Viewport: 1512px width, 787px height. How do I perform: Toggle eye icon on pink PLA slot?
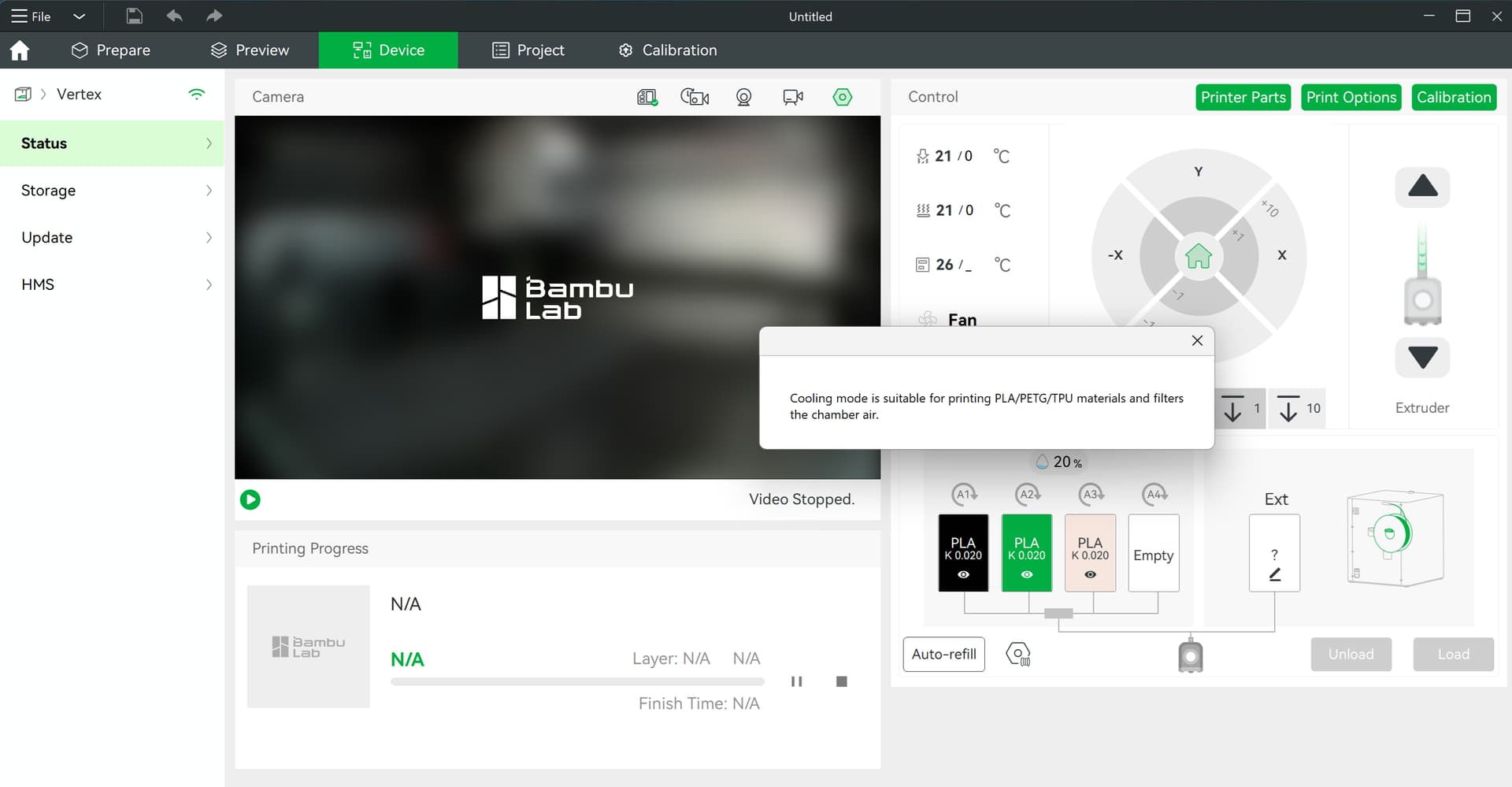pyautogui.click(x=1090, y=575)
